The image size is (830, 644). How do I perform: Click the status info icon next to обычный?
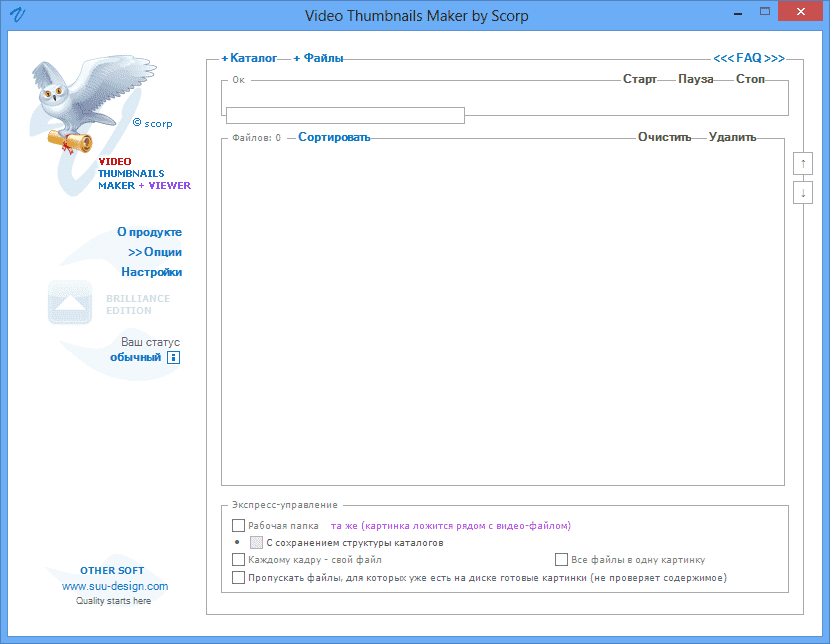[173, 358]
